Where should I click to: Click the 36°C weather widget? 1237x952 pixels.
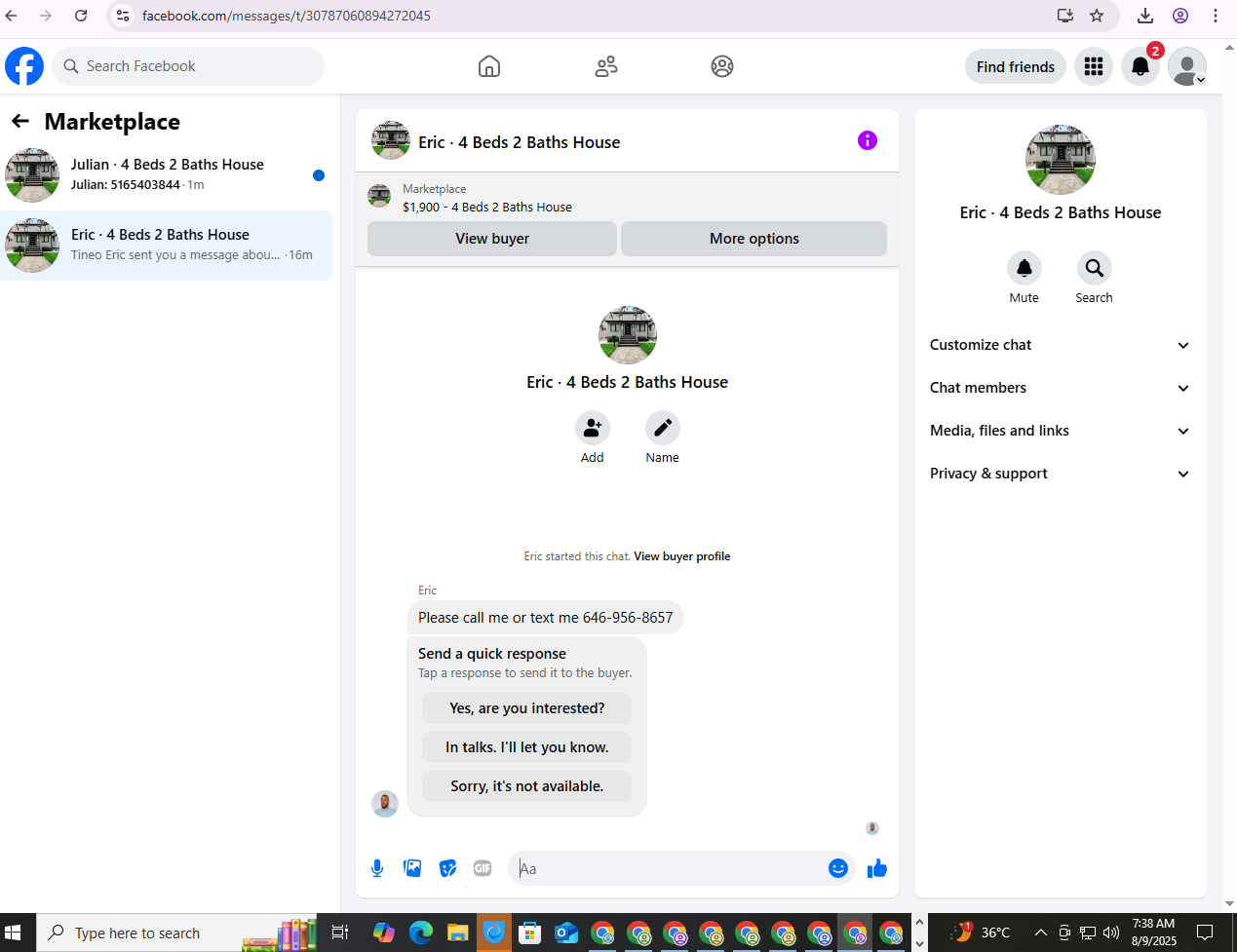(x=982, y=933)
